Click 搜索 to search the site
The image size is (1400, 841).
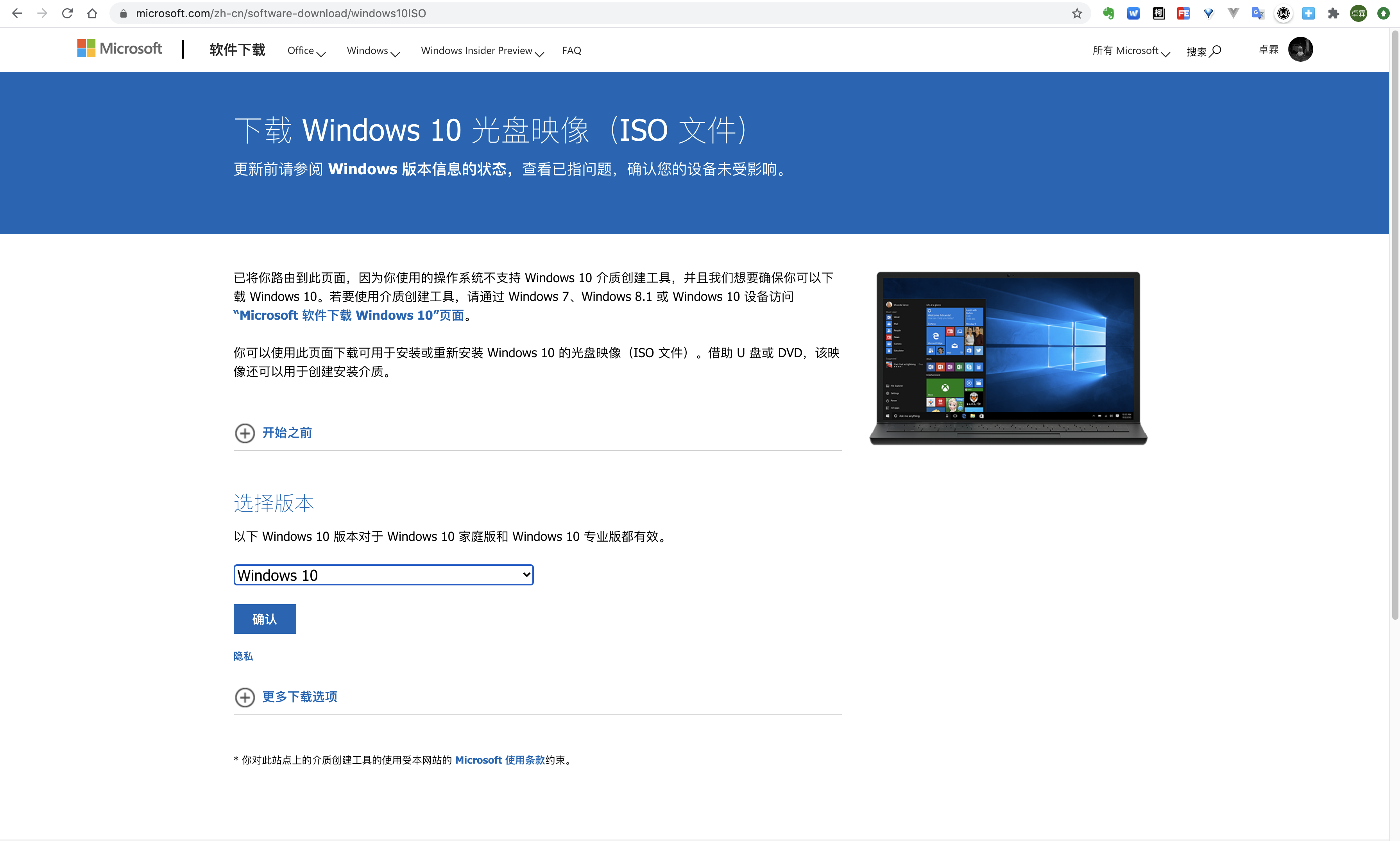pos(1203,51)
